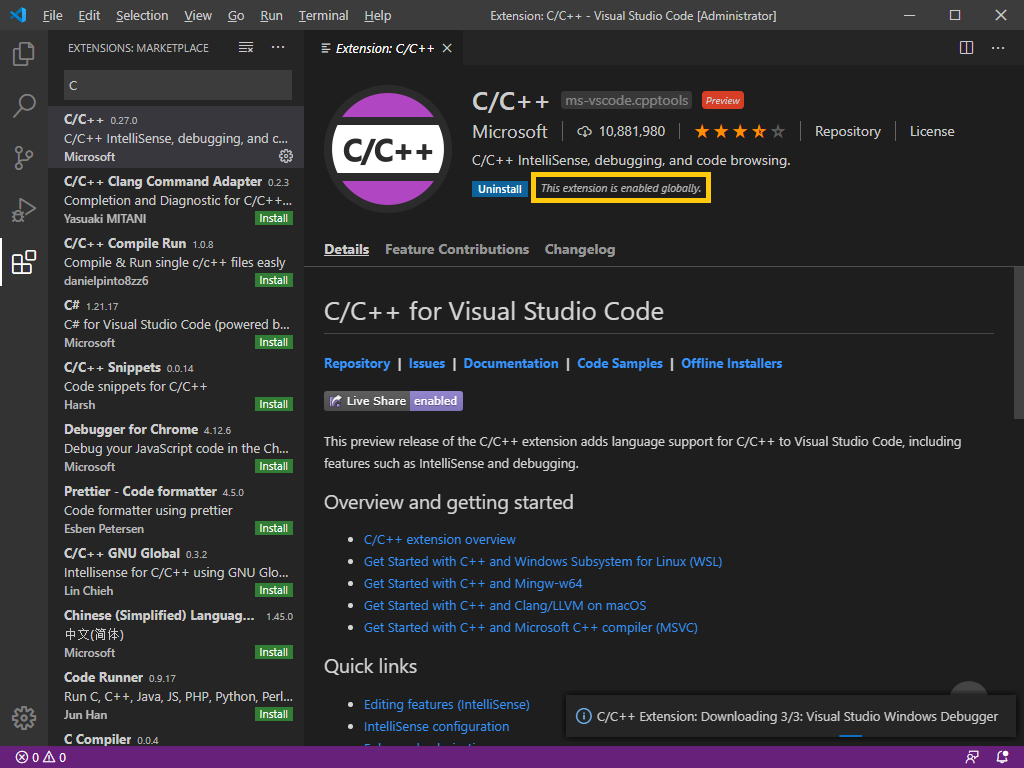Install C/C++ Snippets extension

(x=274, y=404)
